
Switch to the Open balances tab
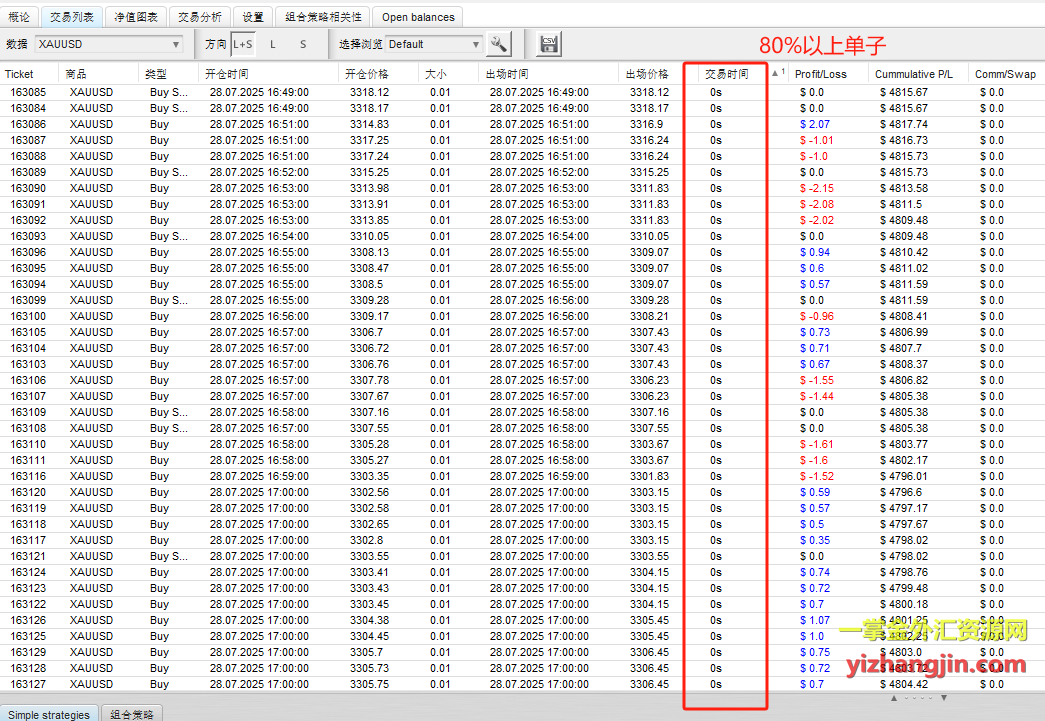pos(417,17)
